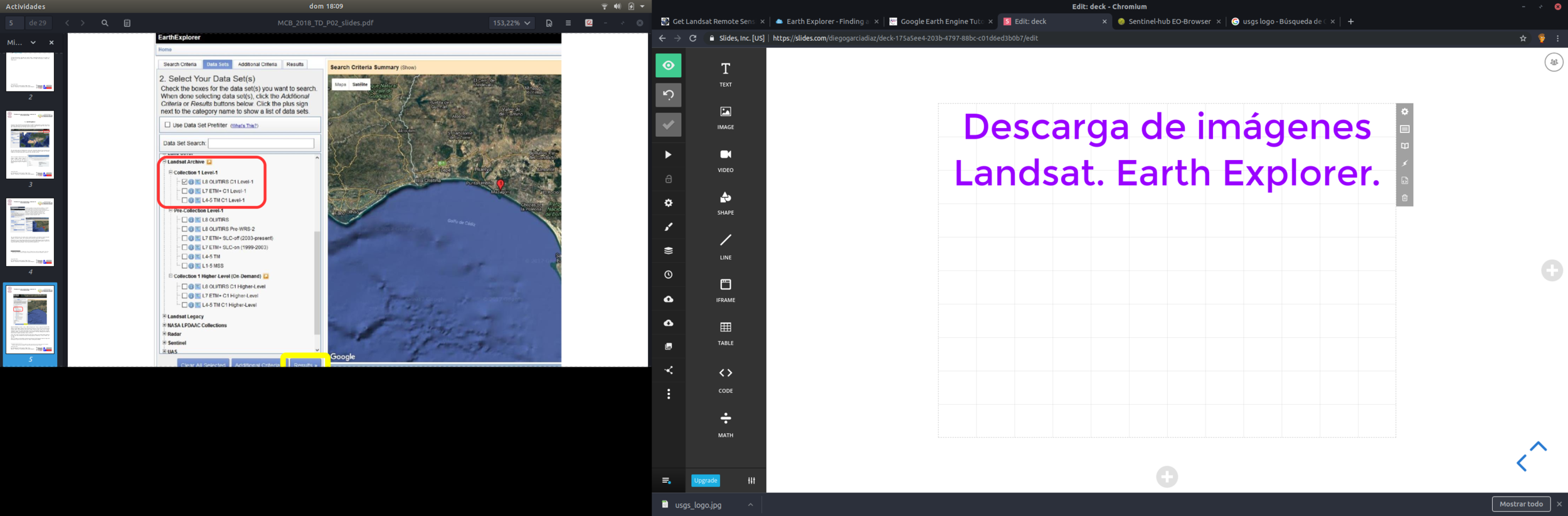1568x516 pixels.
Task: Go to previous page in PDF viewer
Action: pyautogui.click(x=67, y=23)
